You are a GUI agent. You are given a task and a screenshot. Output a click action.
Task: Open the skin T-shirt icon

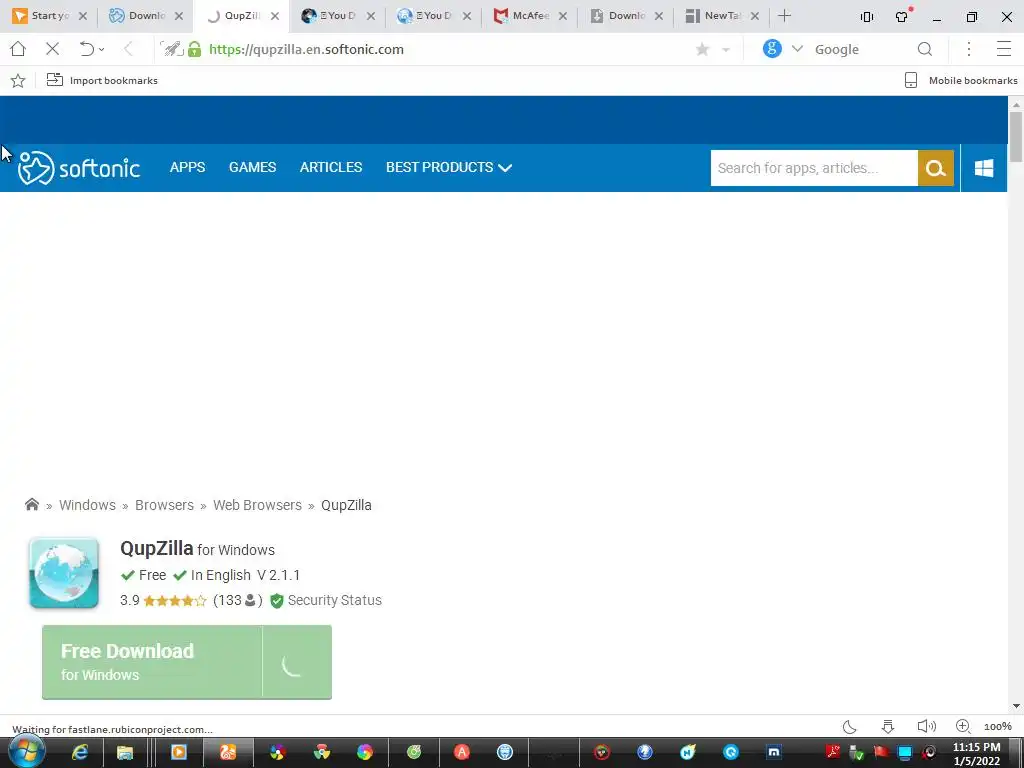click(x=903, y=16)
